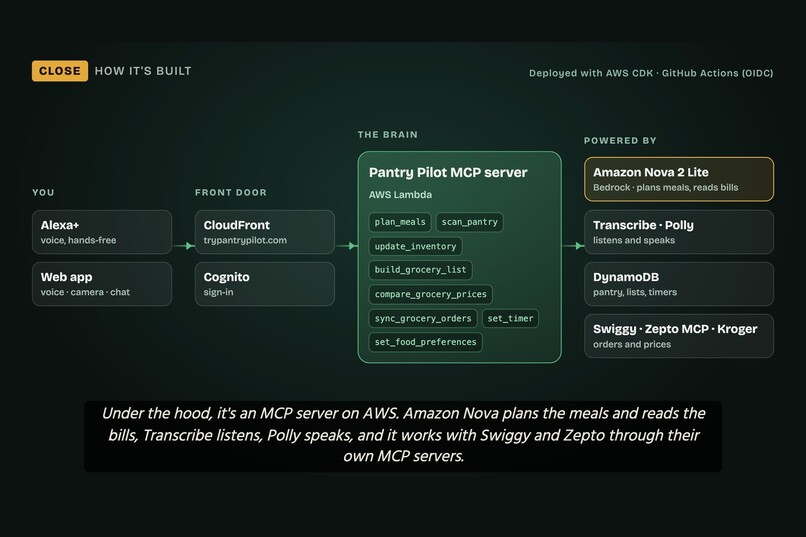The width and height of the screenshot is (806, 537).
Task: Click the pantry, lists, timers subtitle
Action: [x=635, y=292]
